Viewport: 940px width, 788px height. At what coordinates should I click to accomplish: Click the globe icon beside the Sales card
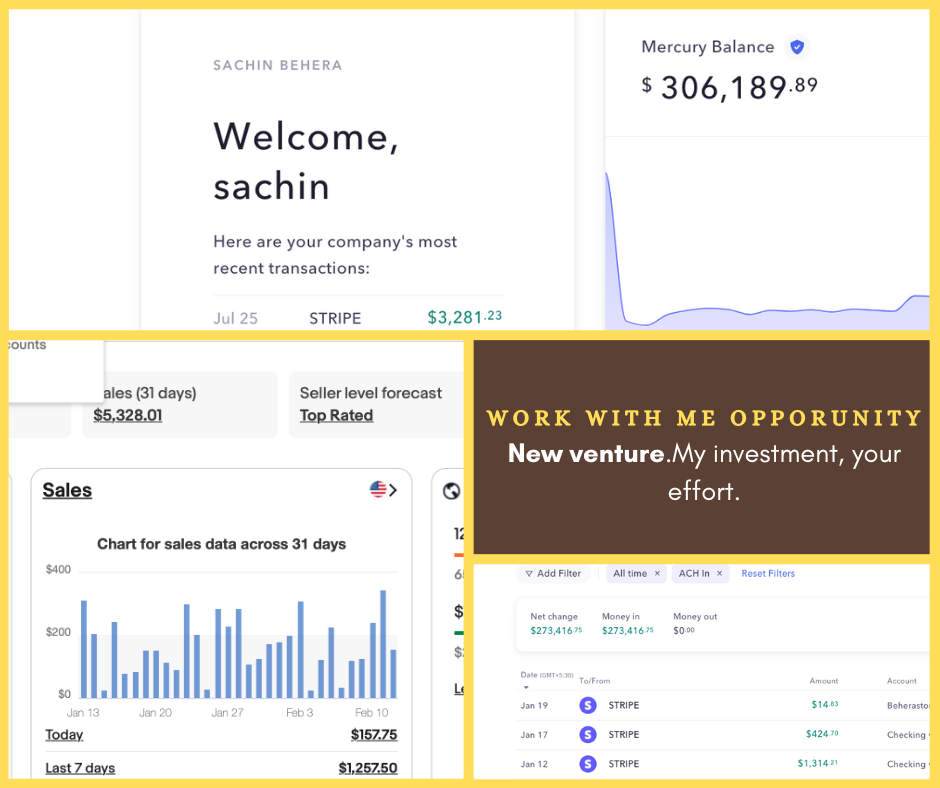click(x=451, y=490)
